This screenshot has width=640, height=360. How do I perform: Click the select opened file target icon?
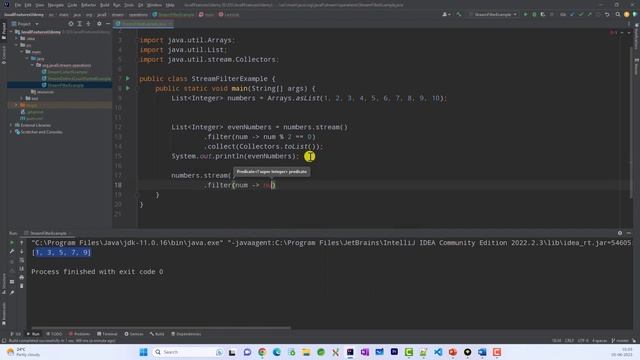71,24
